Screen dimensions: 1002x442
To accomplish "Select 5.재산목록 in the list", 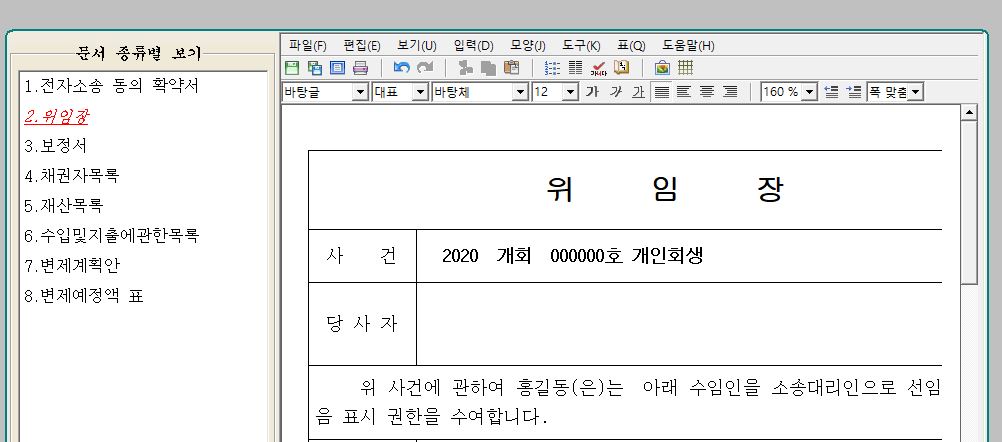I will coord(63,206).
